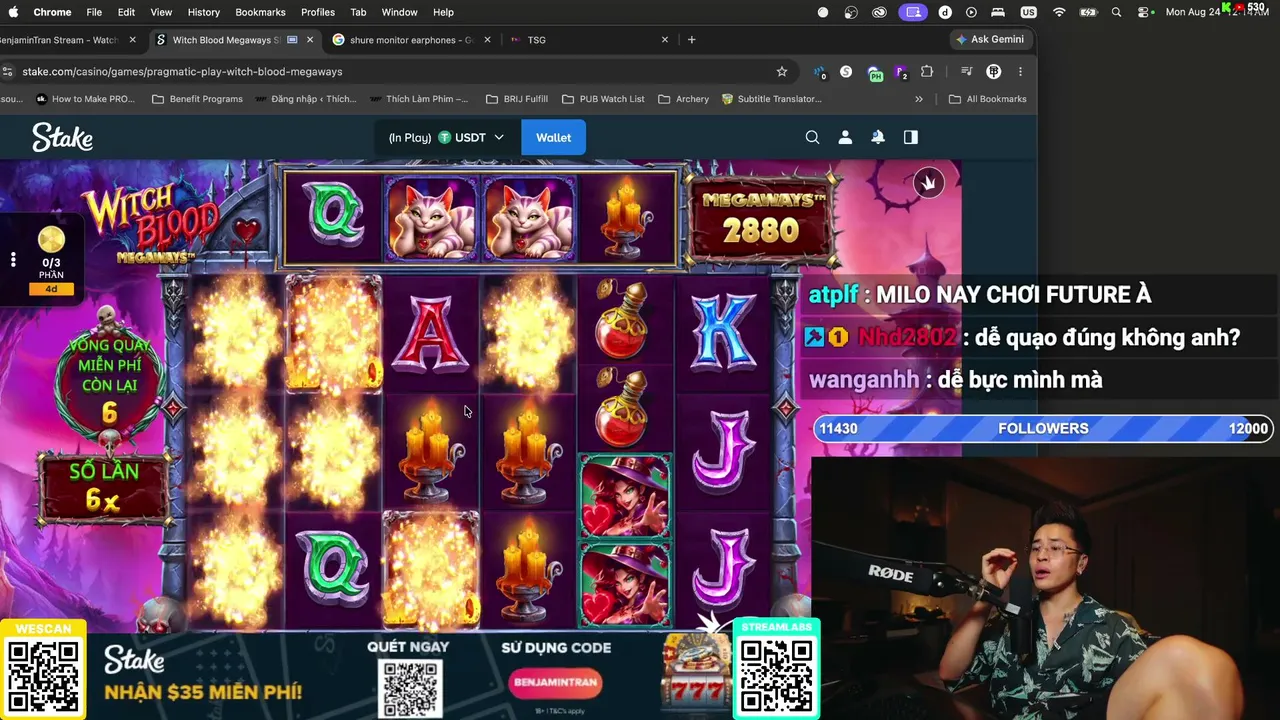Open the Stake search icon
Image resolution: width=1280 pixels, height=720 pixels.
tap(812, 137)
